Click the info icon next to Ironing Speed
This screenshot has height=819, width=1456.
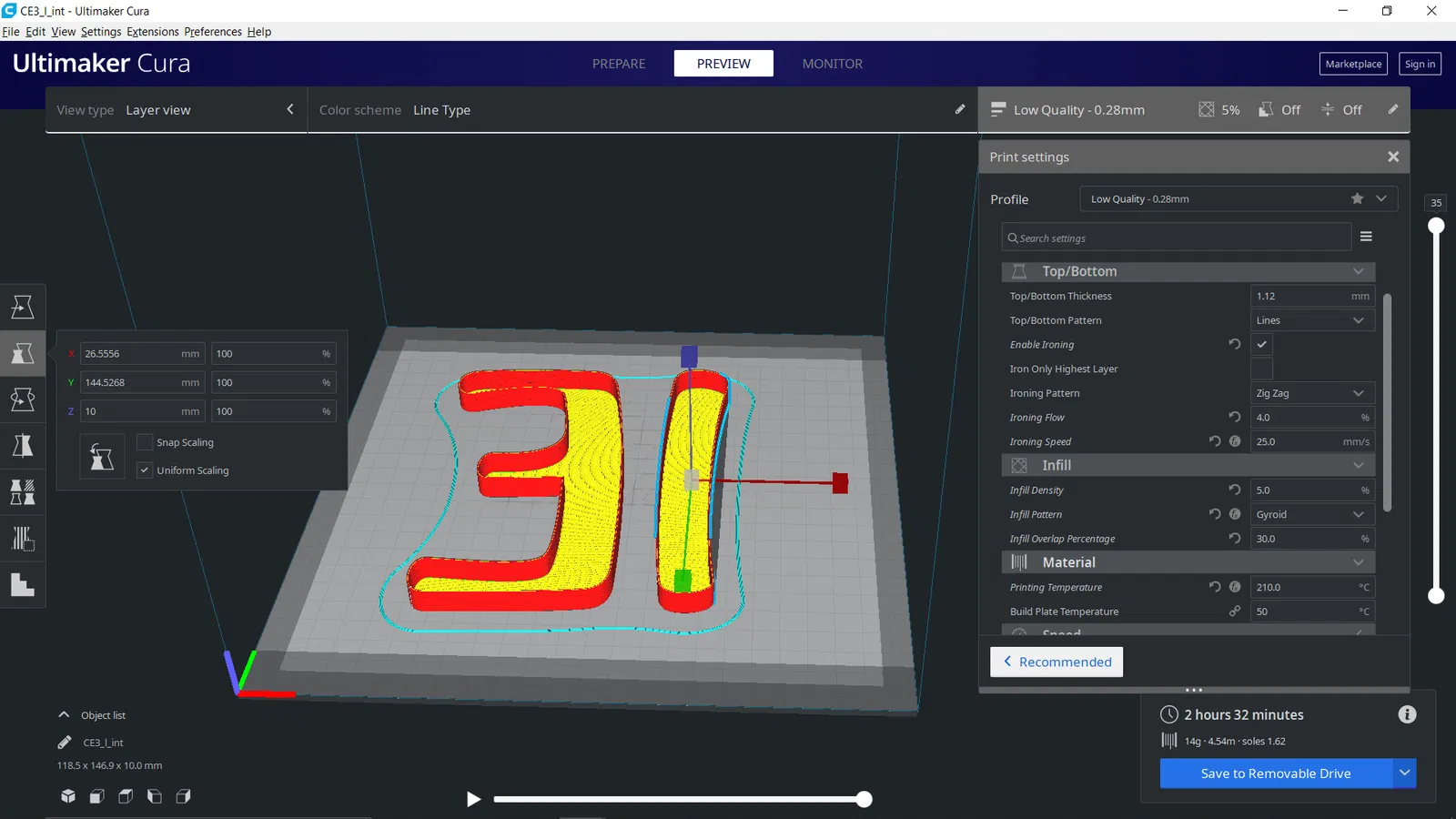[x=1235, y=441]
